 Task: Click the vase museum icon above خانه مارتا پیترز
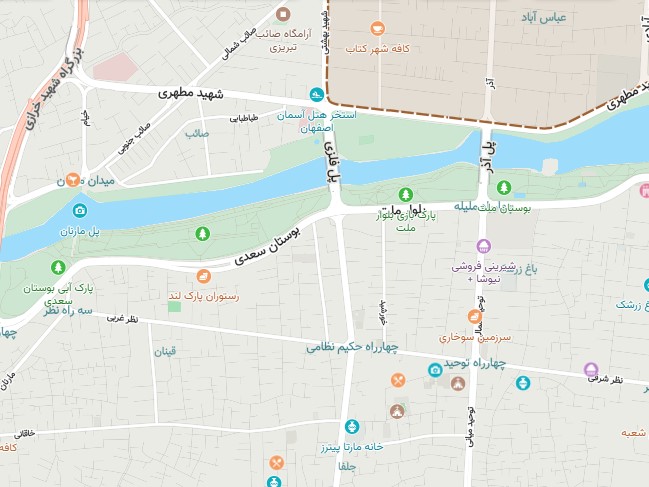pyautogui.click(x=352, y=427)
